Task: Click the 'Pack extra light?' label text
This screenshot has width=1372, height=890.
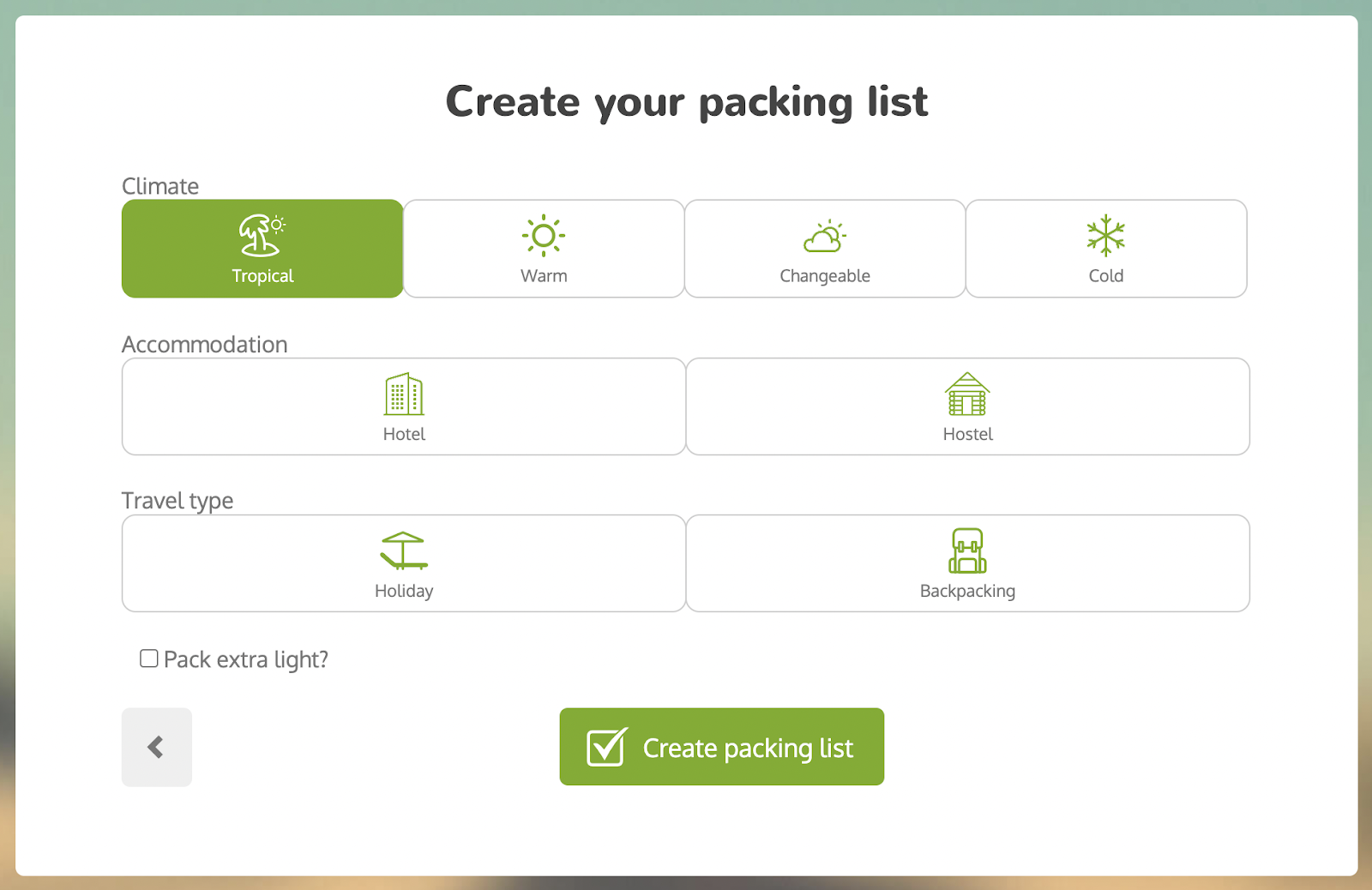Action: (x=246, y=659)
